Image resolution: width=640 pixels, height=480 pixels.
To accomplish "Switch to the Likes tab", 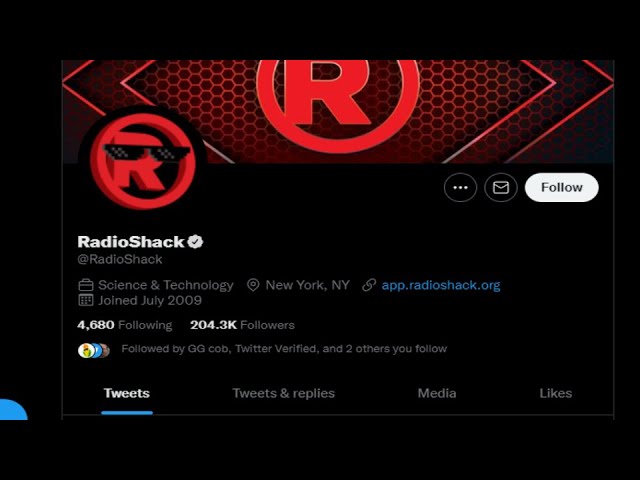I will 556,393.
